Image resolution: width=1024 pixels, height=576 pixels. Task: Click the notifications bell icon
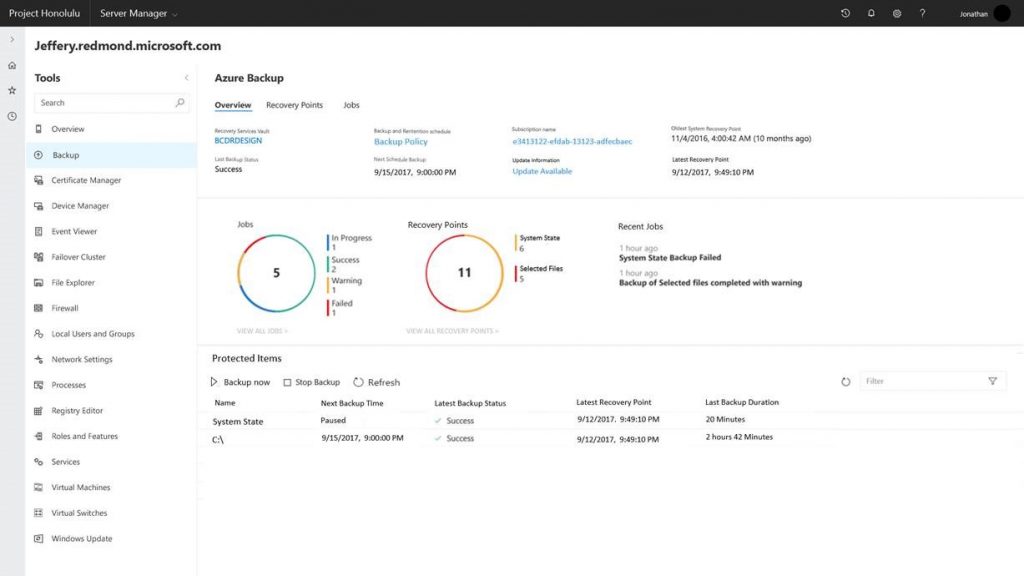pyautogui.click(x=870, y=13)
